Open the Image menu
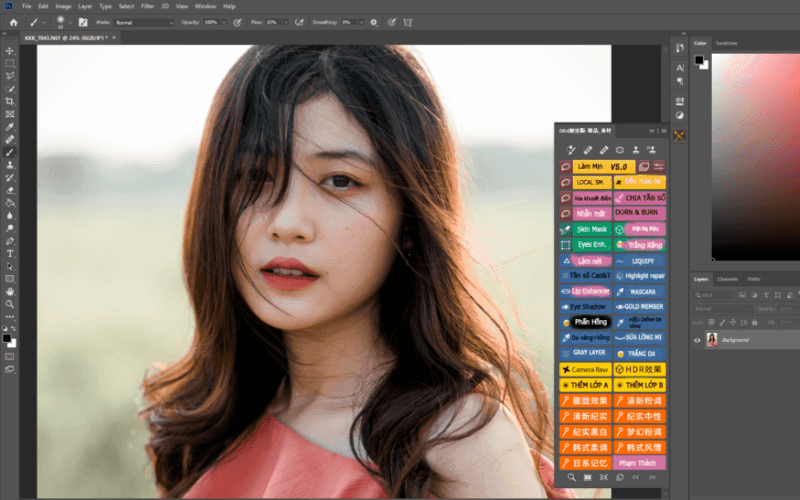 [63, 6]
